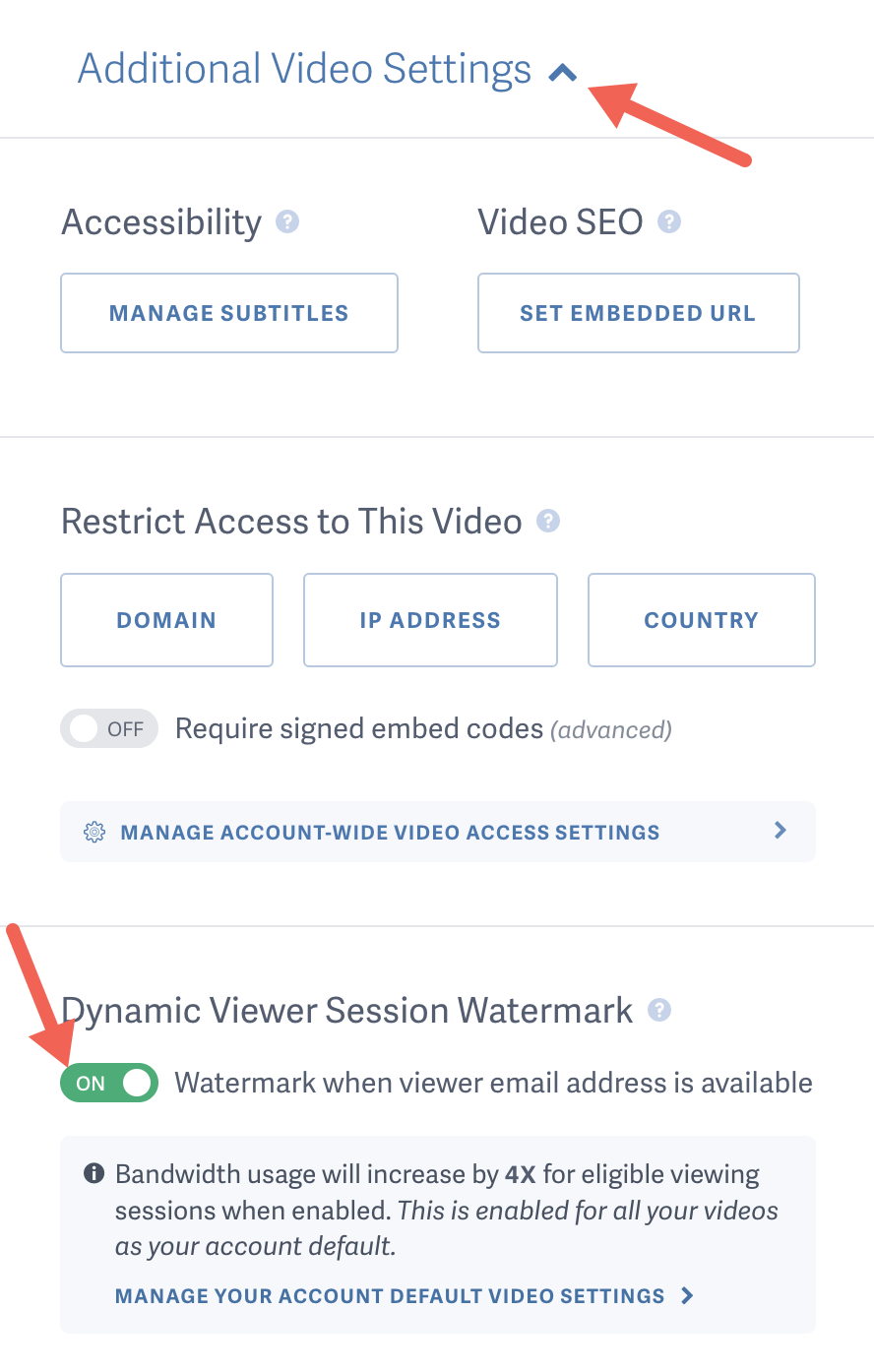This screenshot has height=1372, width=874.
Task: Click the right chevron on the account-wide settings row
Action: point(780,831)
